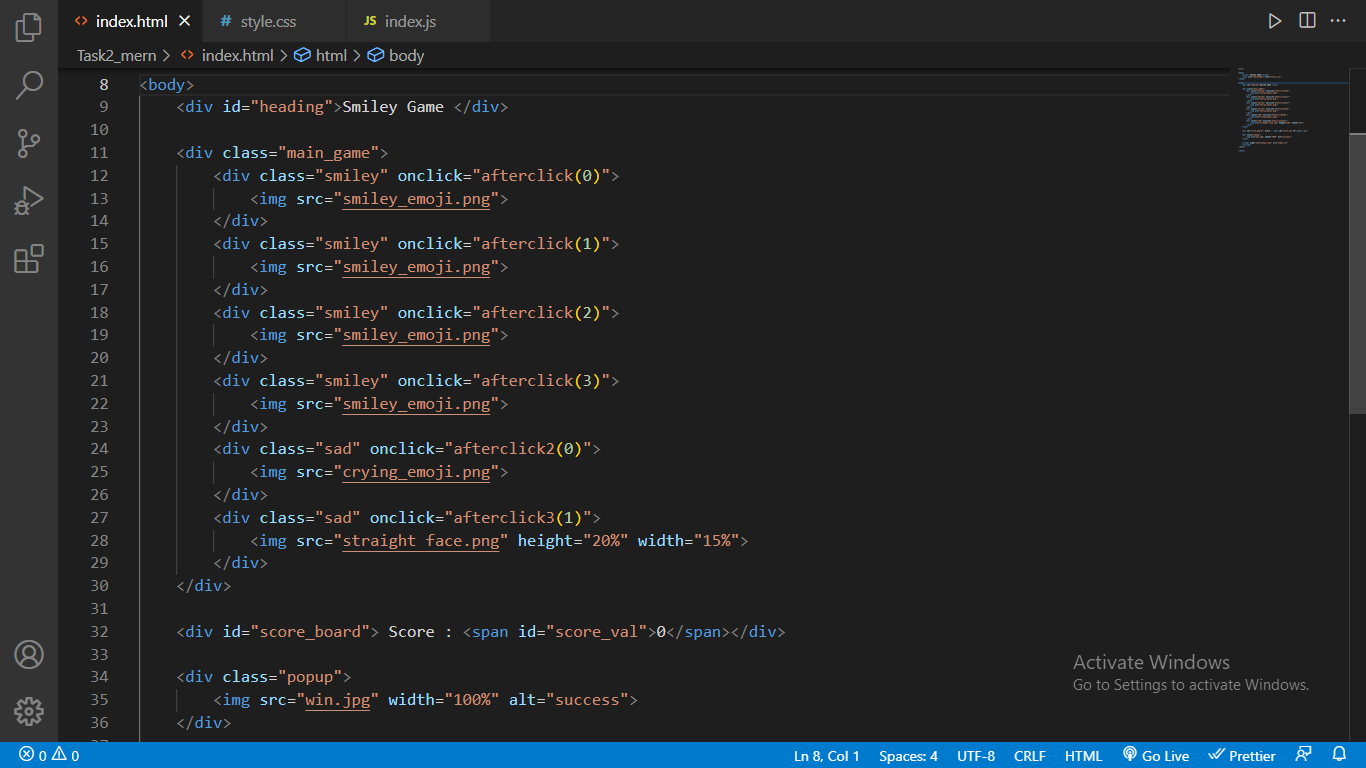
Task: Open the Accounts icon
Action: coord(28,655)
